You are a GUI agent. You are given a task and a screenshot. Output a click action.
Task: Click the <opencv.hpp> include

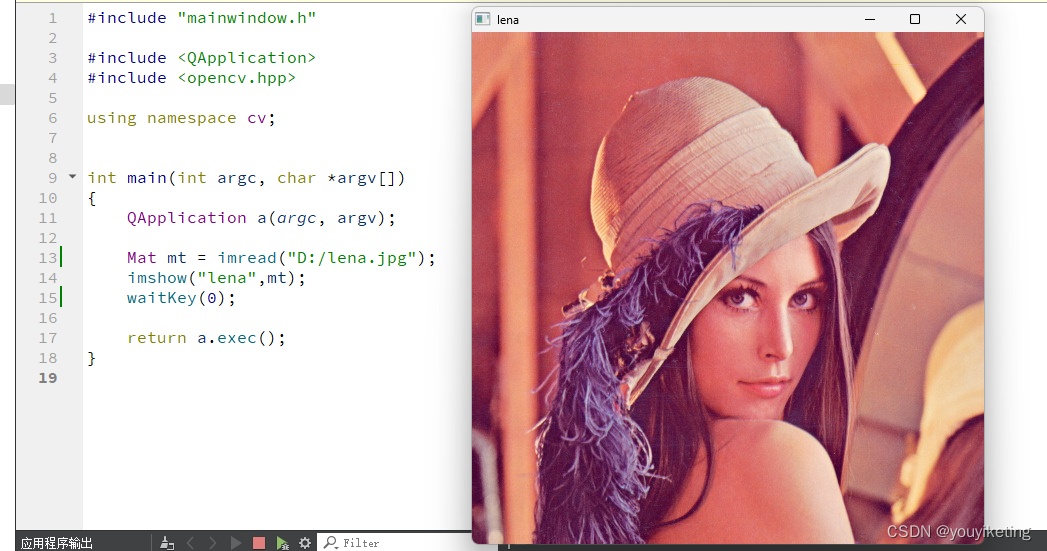pyautogui.click(x=236, y=78)
